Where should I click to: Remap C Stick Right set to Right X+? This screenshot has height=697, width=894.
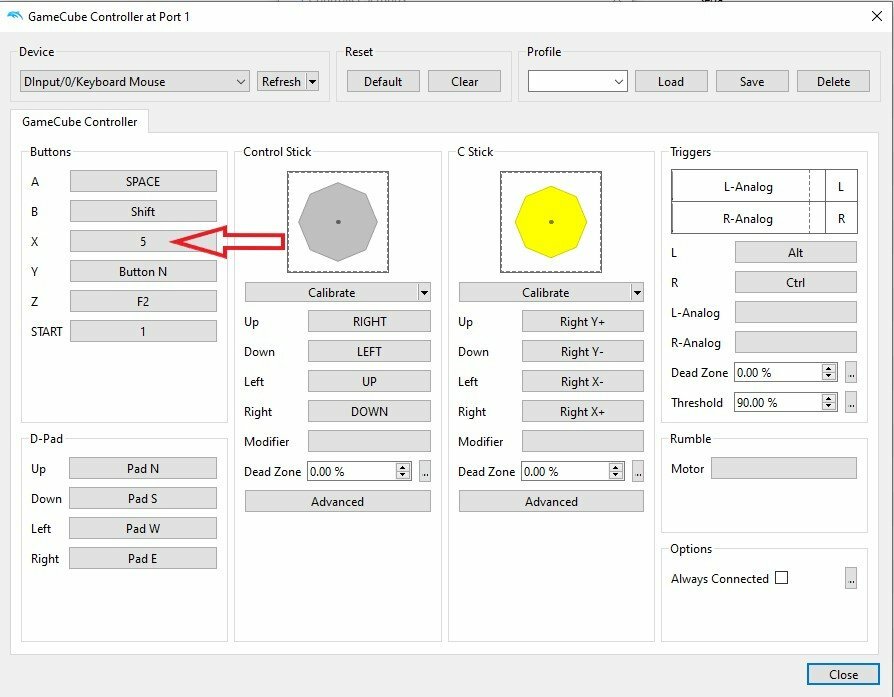pyautogui.click(x=583, y=411)
